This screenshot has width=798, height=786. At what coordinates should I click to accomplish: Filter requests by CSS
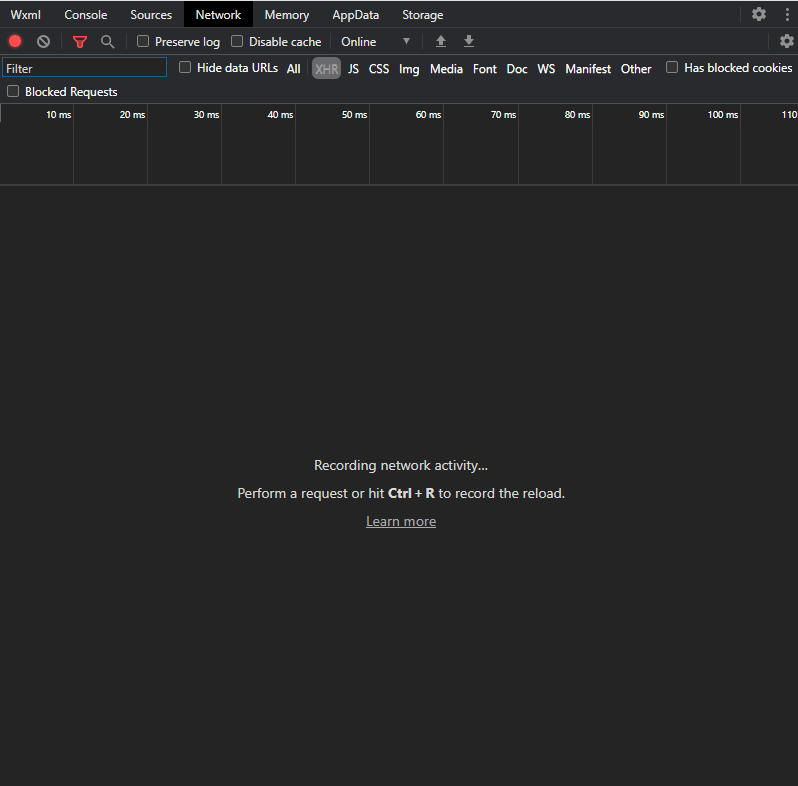click(379, 69)
